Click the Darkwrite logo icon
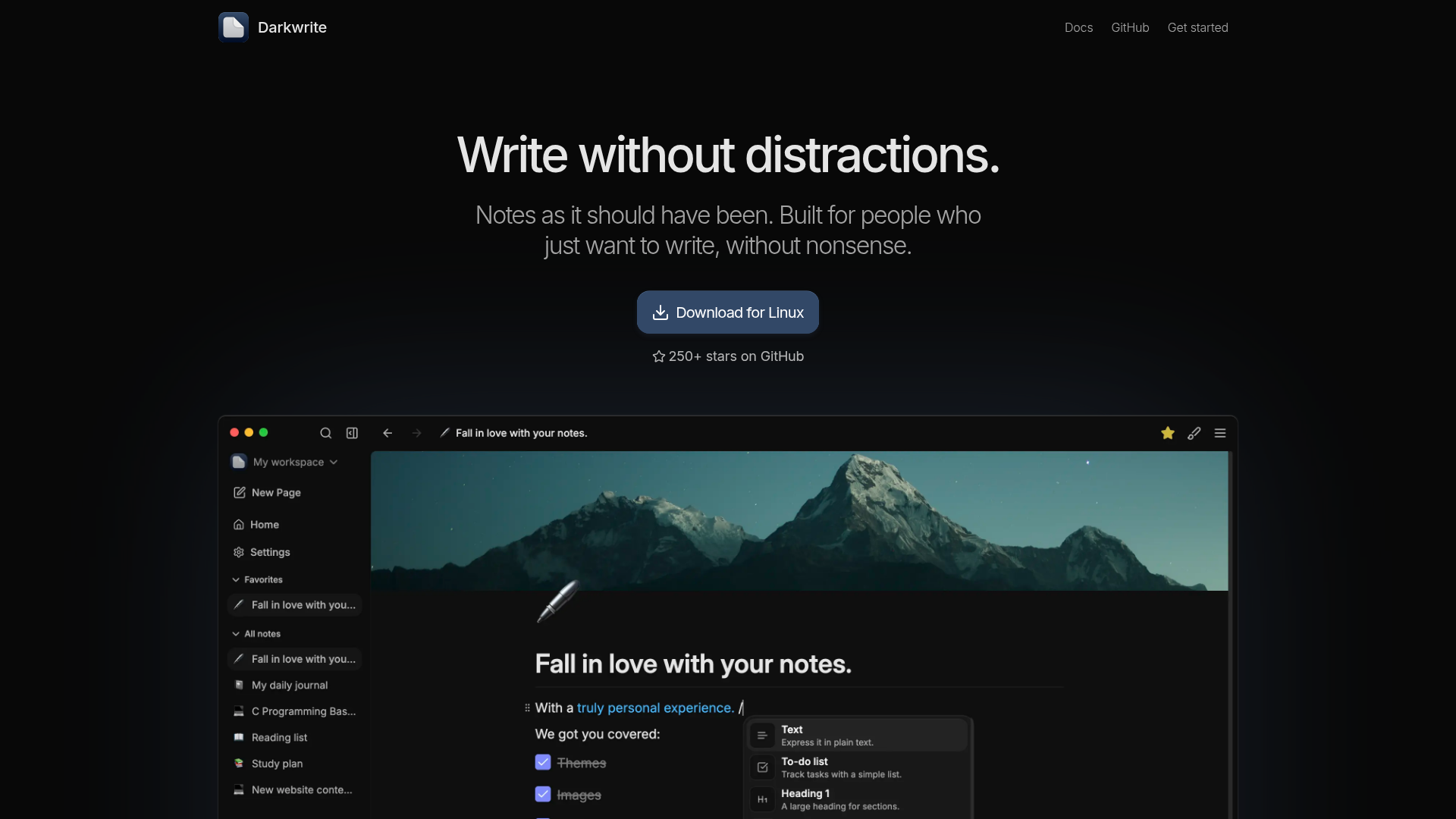Image resolution: width=1456 pixels, height=819 pixels. [x=234, y=27]
